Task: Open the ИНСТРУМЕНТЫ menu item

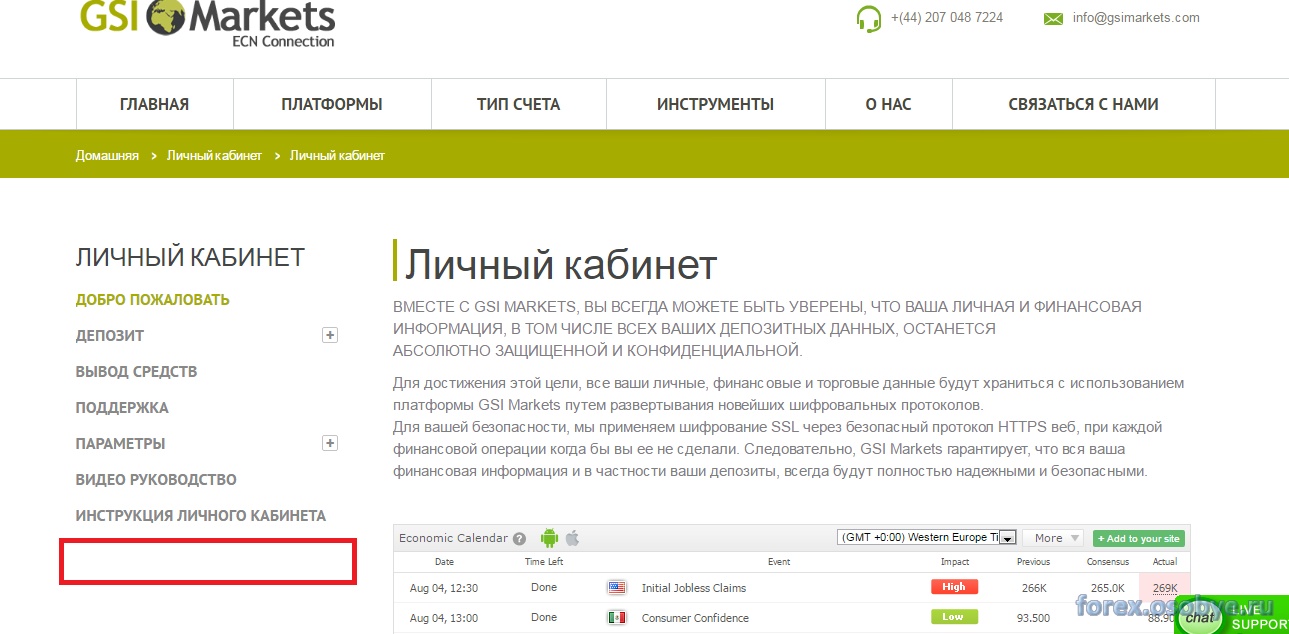Action: coord(716,104)
